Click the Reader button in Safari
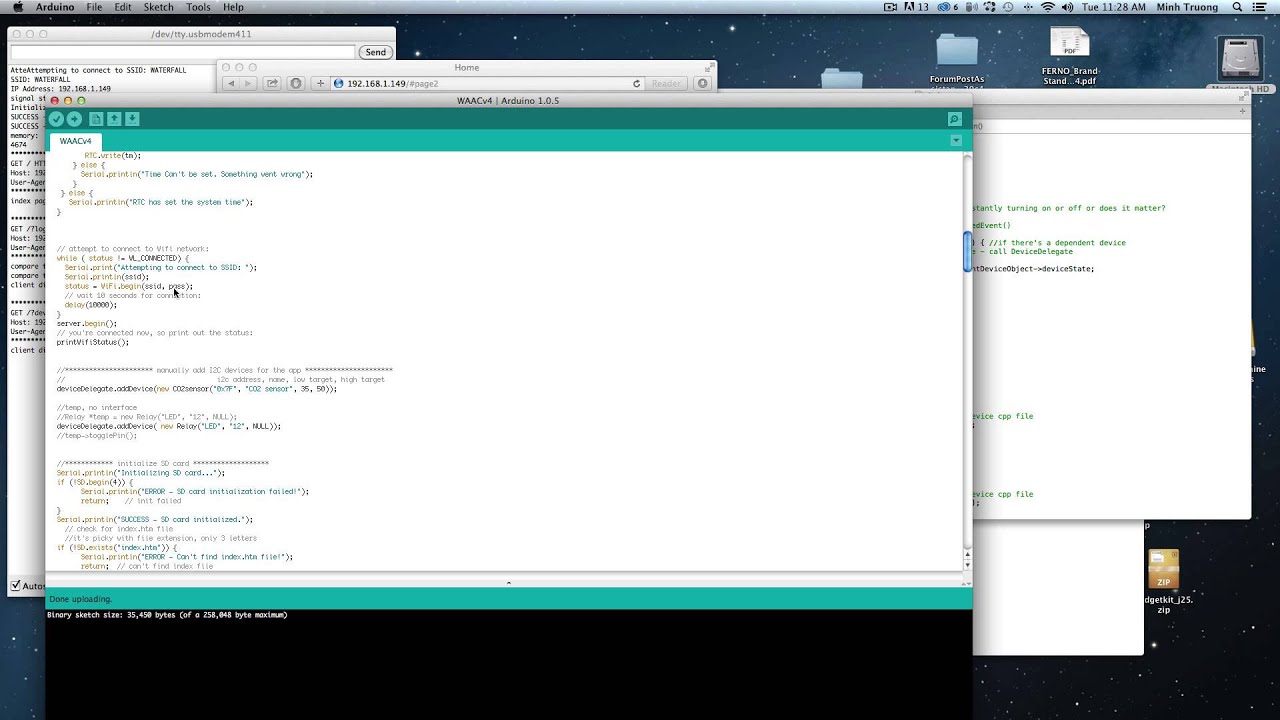 click(666, 84)
